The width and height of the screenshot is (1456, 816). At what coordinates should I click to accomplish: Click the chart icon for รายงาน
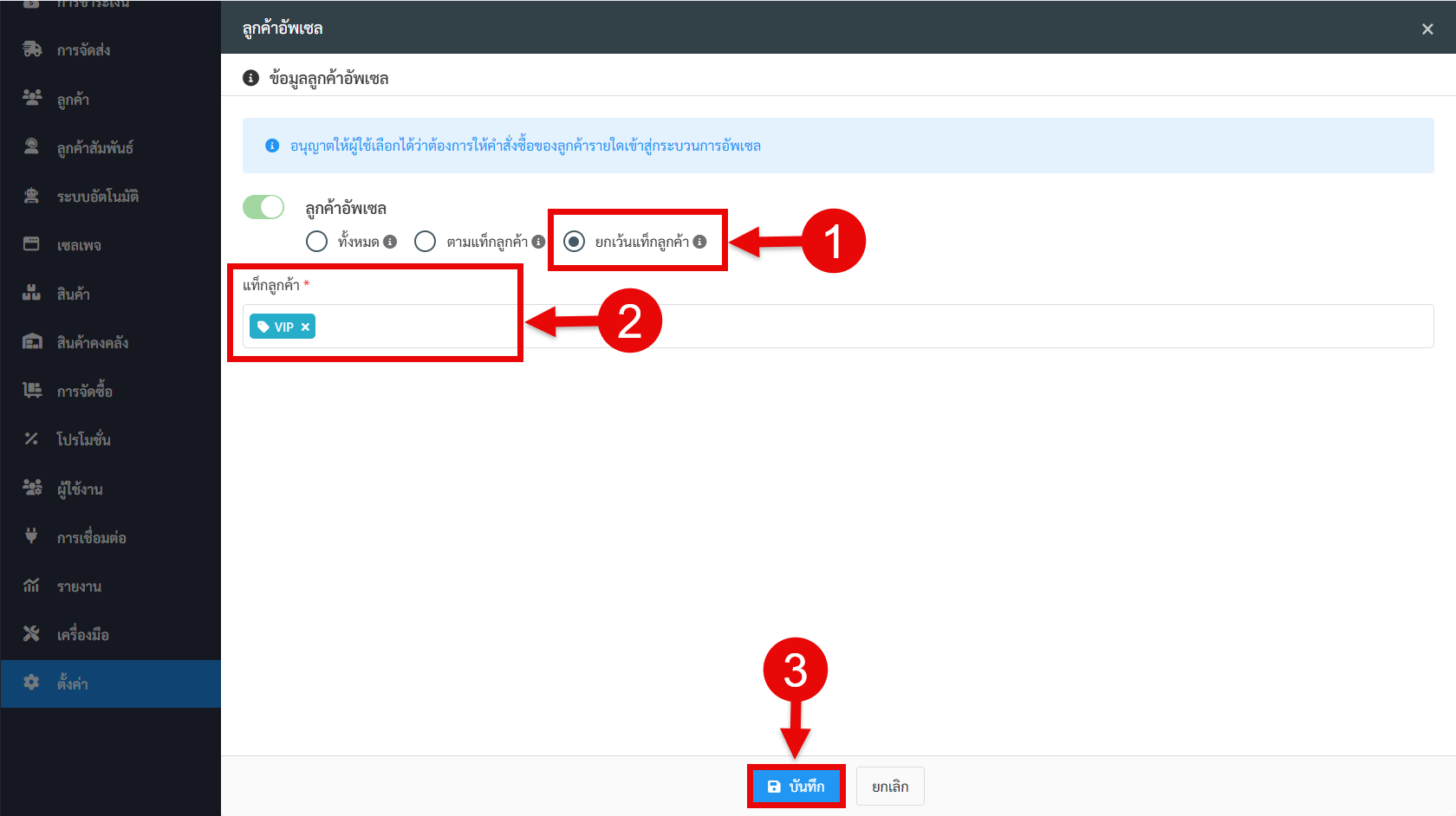[32, 586]
